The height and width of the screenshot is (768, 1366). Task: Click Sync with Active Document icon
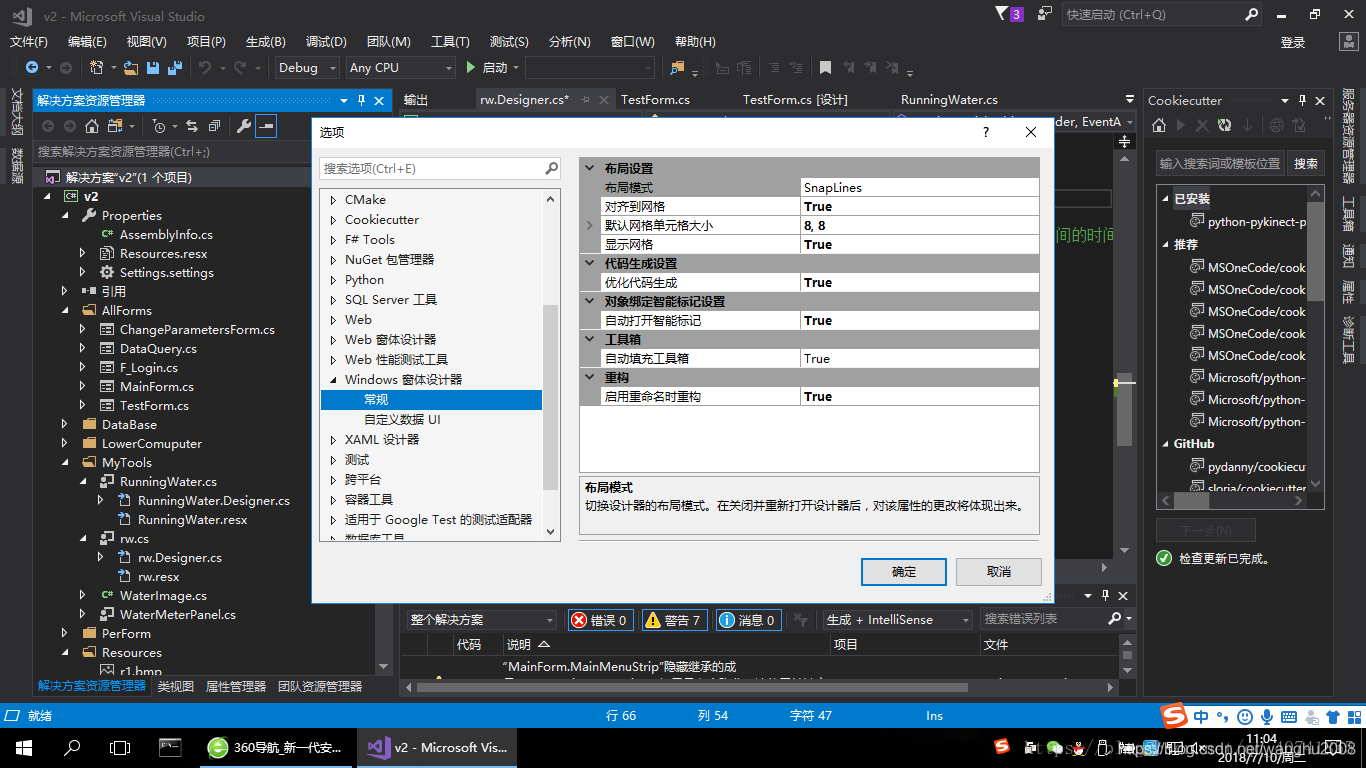tap(191, 126)
